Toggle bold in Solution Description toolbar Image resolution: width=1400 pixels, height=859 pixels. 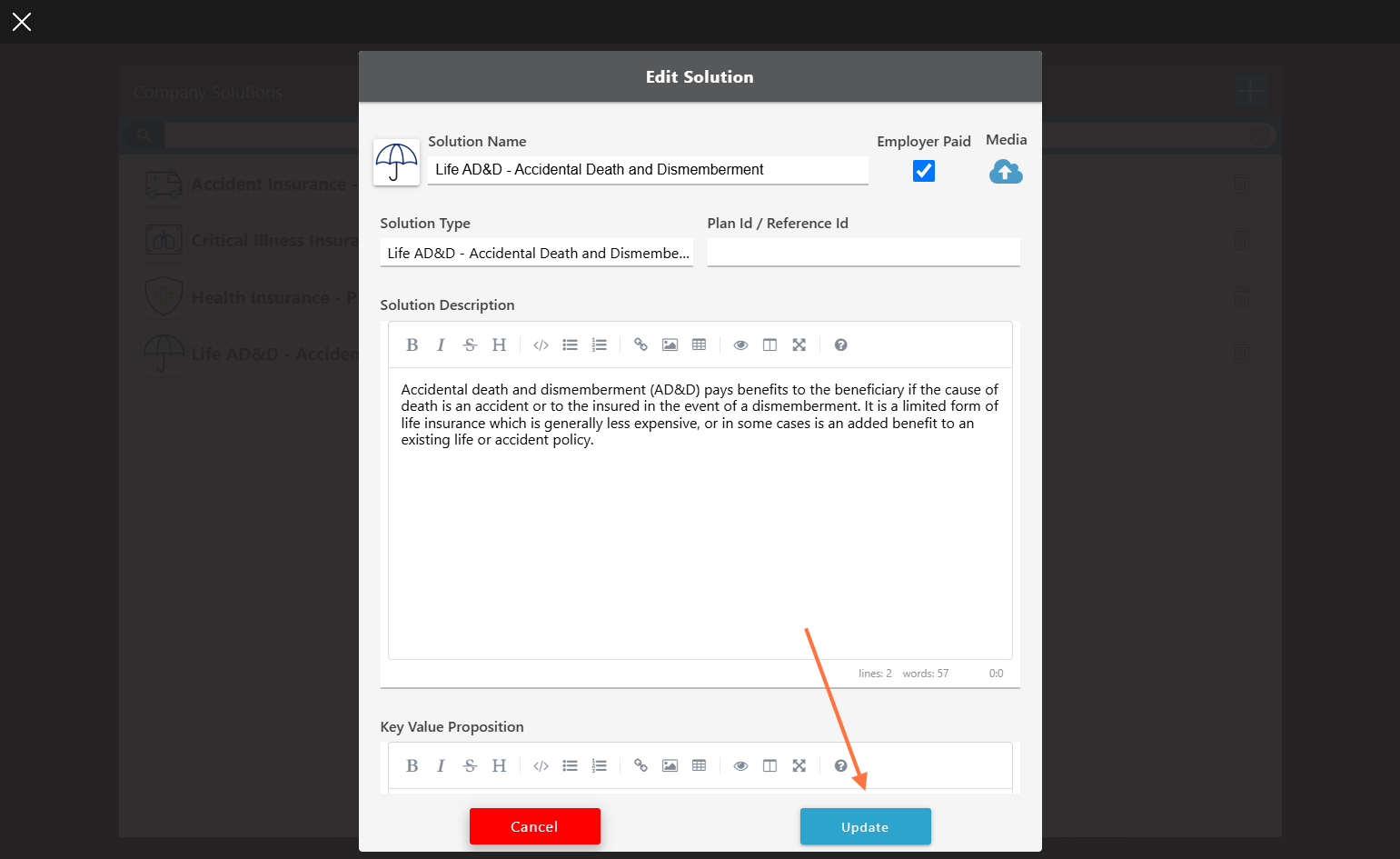pyautogui.click(x=412, y=345)
